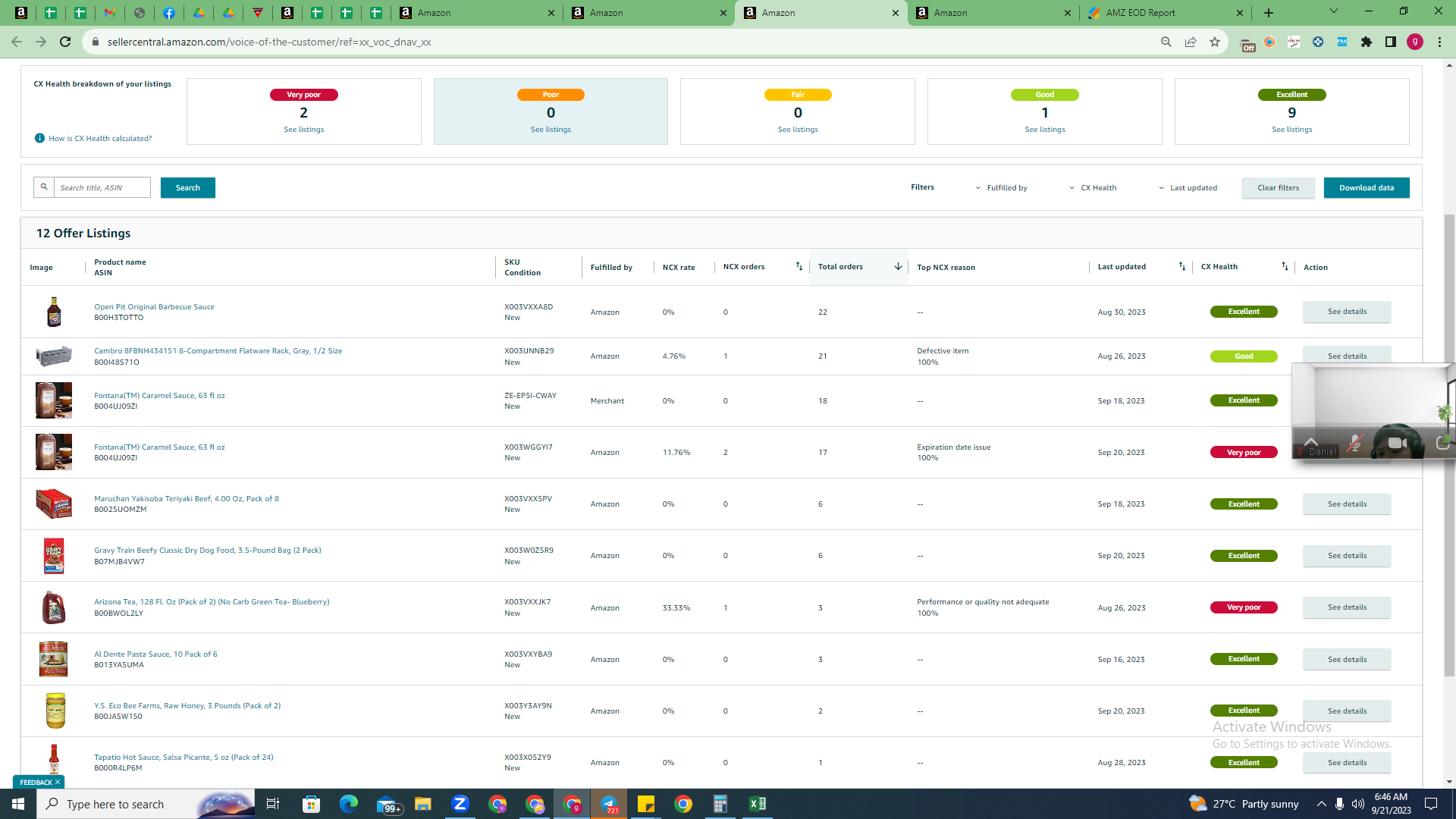1456x819 pixels.
Task: Bookmark this page with the star
Action: tap(1215, 42)
